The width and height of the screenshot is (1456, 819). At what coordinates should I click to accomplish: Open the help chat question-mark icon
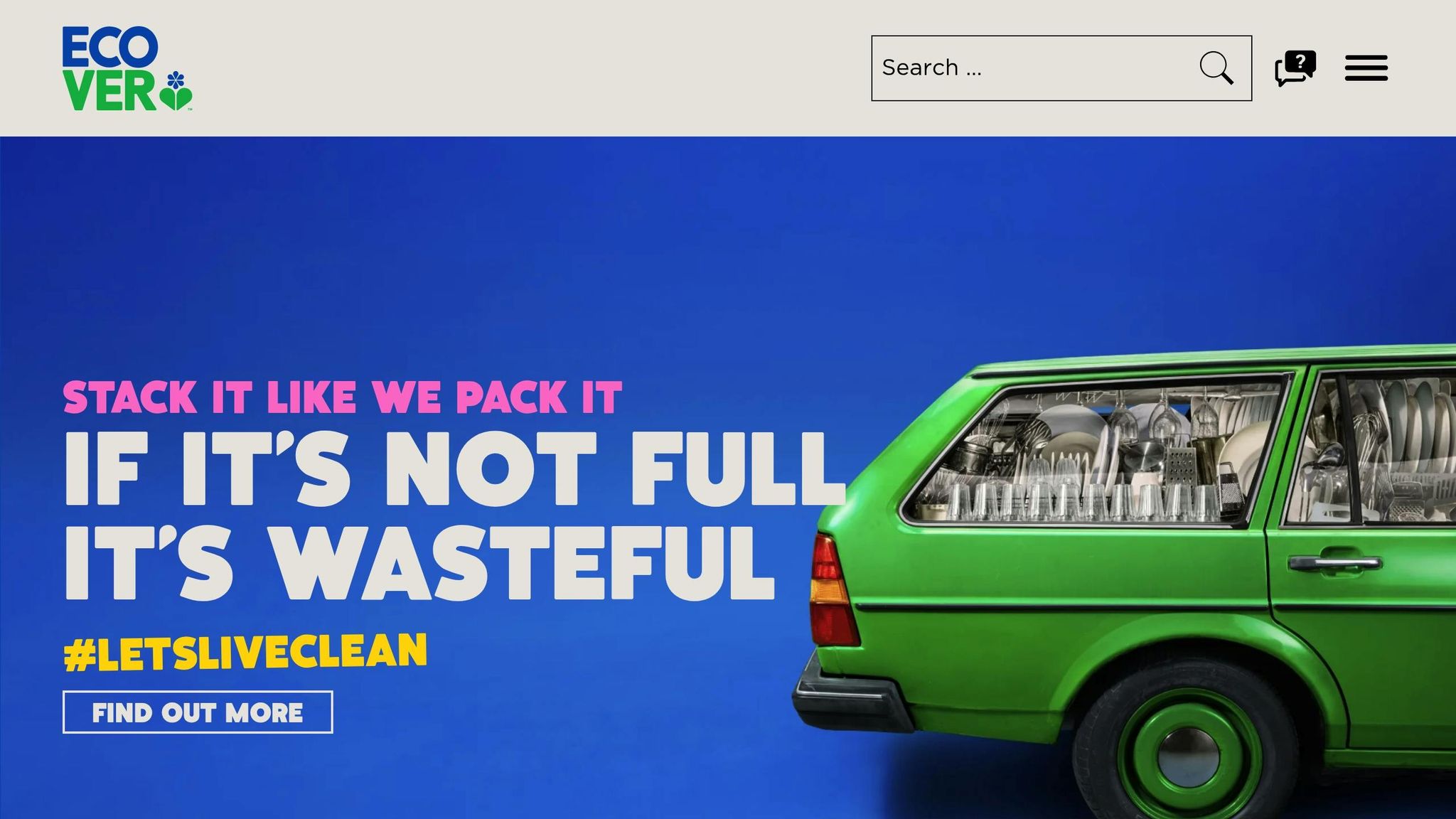coord(1295,68)
